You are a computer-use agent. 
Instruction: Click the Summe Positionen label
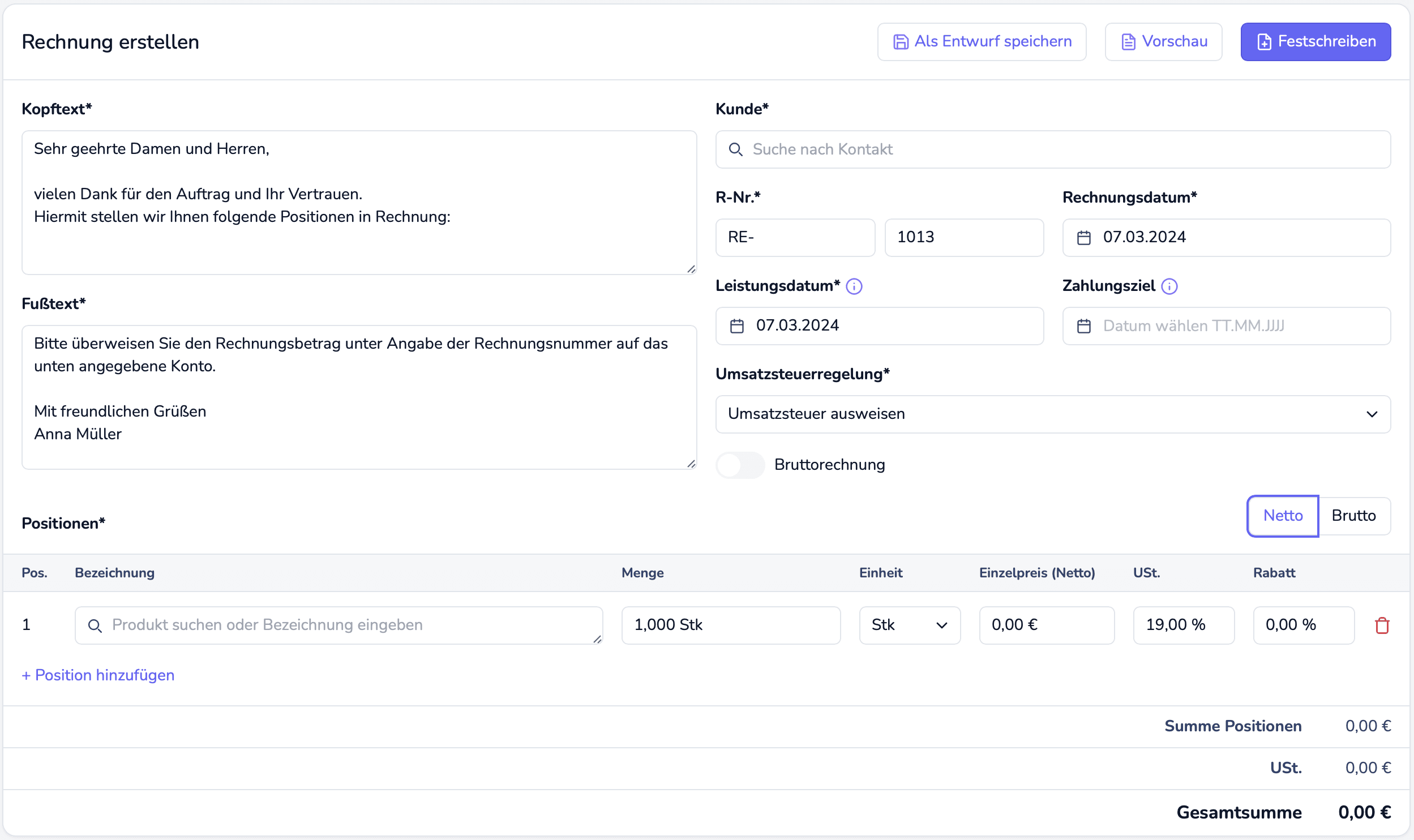(x=1233, y=726)
